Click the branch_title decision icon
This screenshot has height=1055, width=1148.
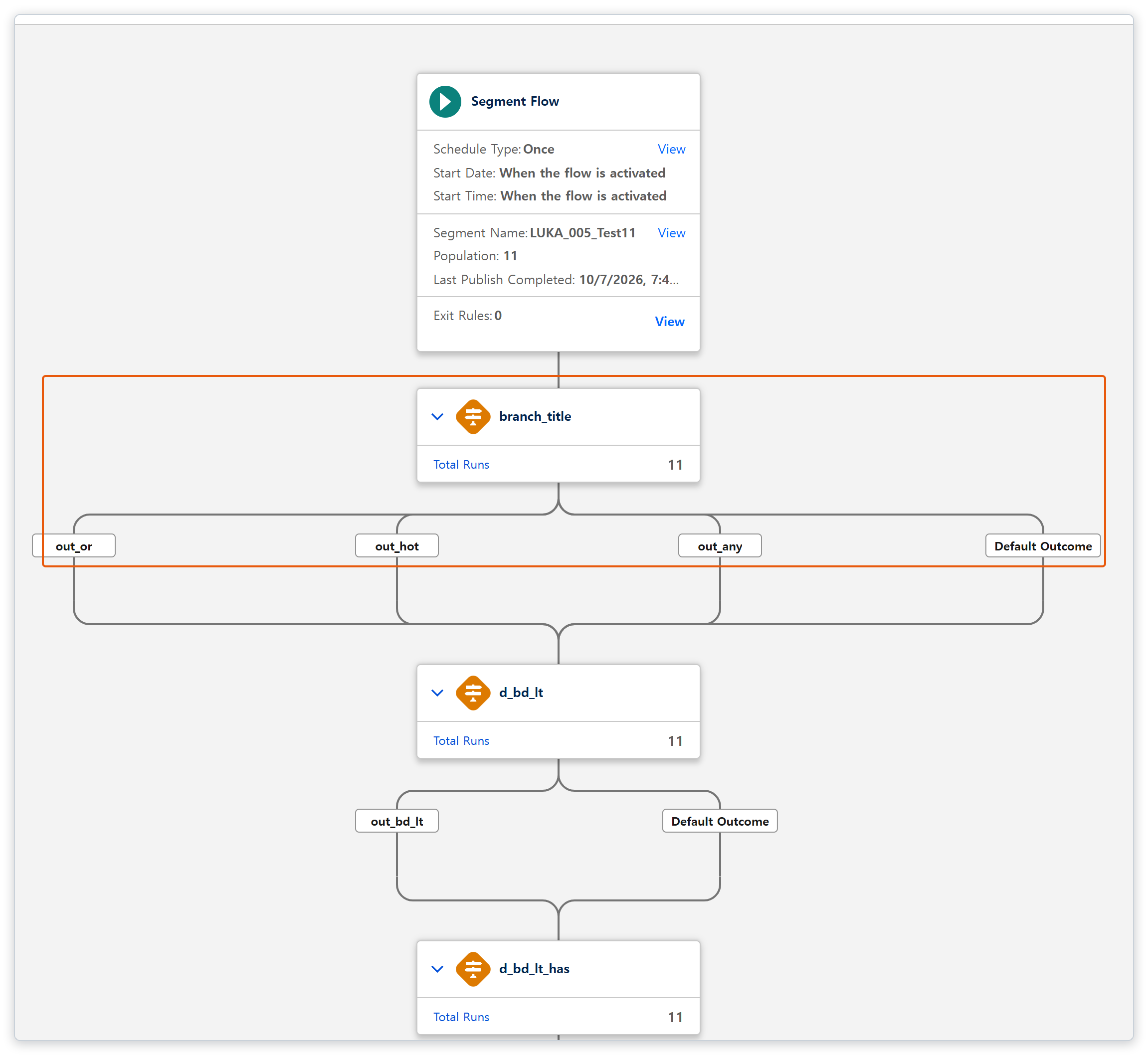473,417
